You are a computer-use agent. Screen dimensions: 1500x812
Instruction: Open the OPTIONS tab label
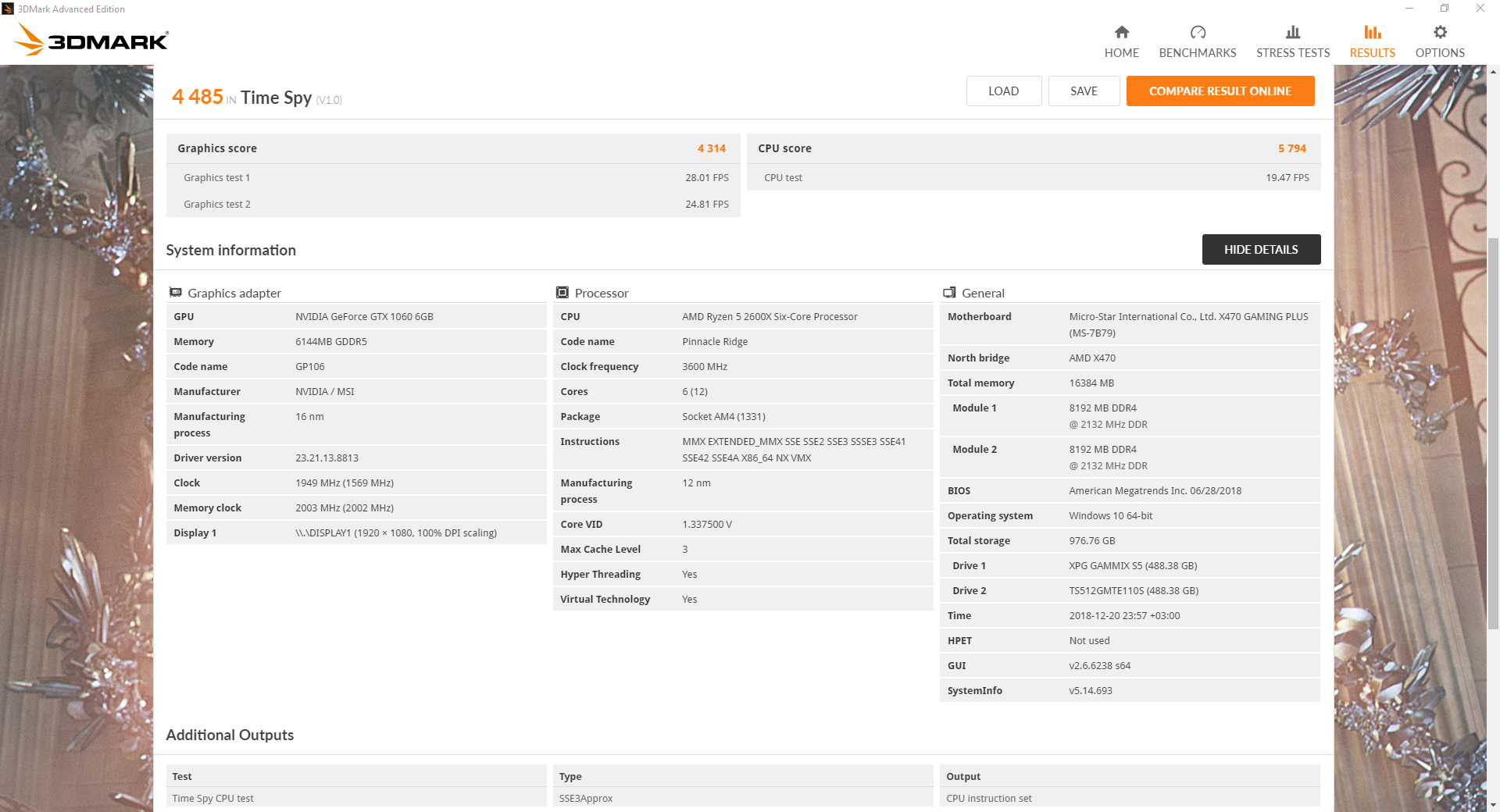(1440, 53)
